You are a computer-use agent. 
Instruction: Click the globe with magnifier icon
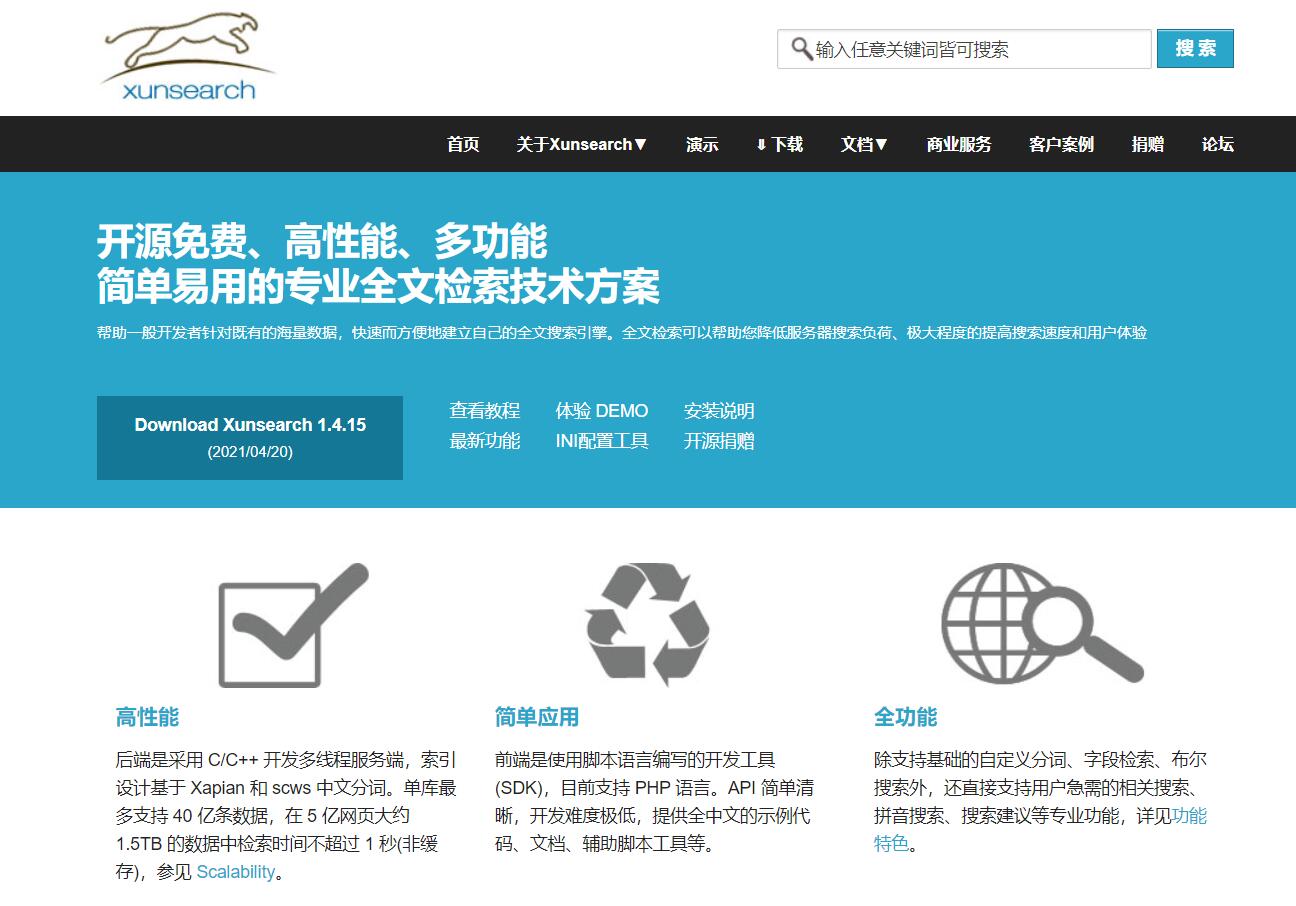(x=1041, y=624)
